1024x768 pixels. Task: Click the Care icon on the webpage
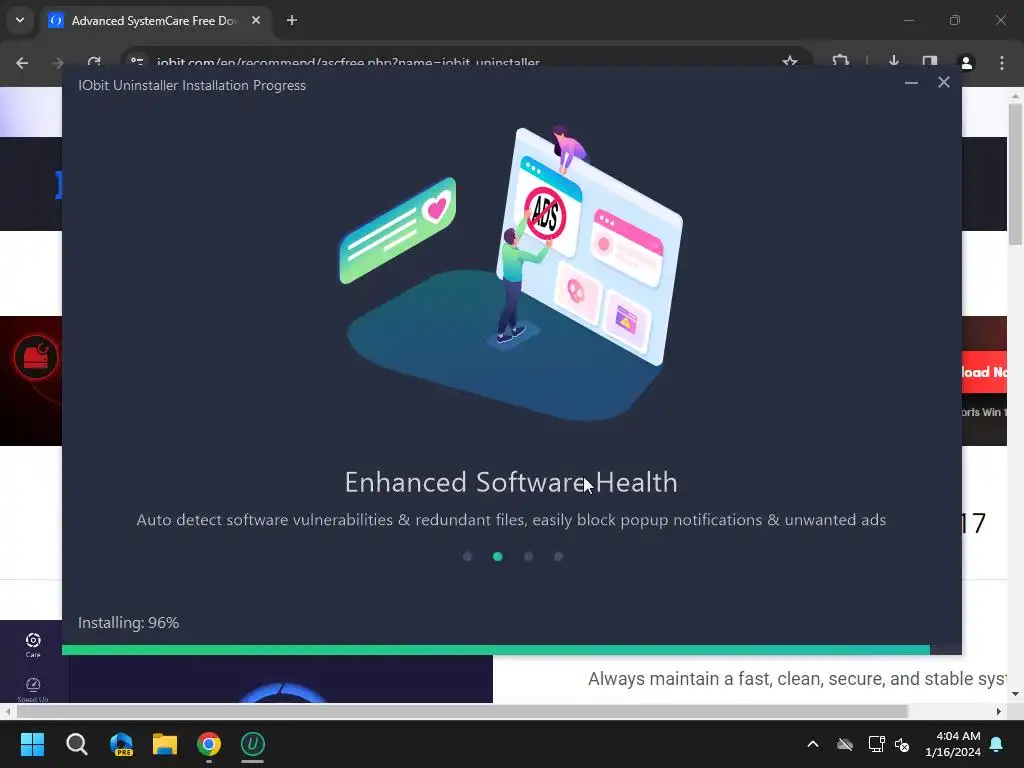coord(33,645)
